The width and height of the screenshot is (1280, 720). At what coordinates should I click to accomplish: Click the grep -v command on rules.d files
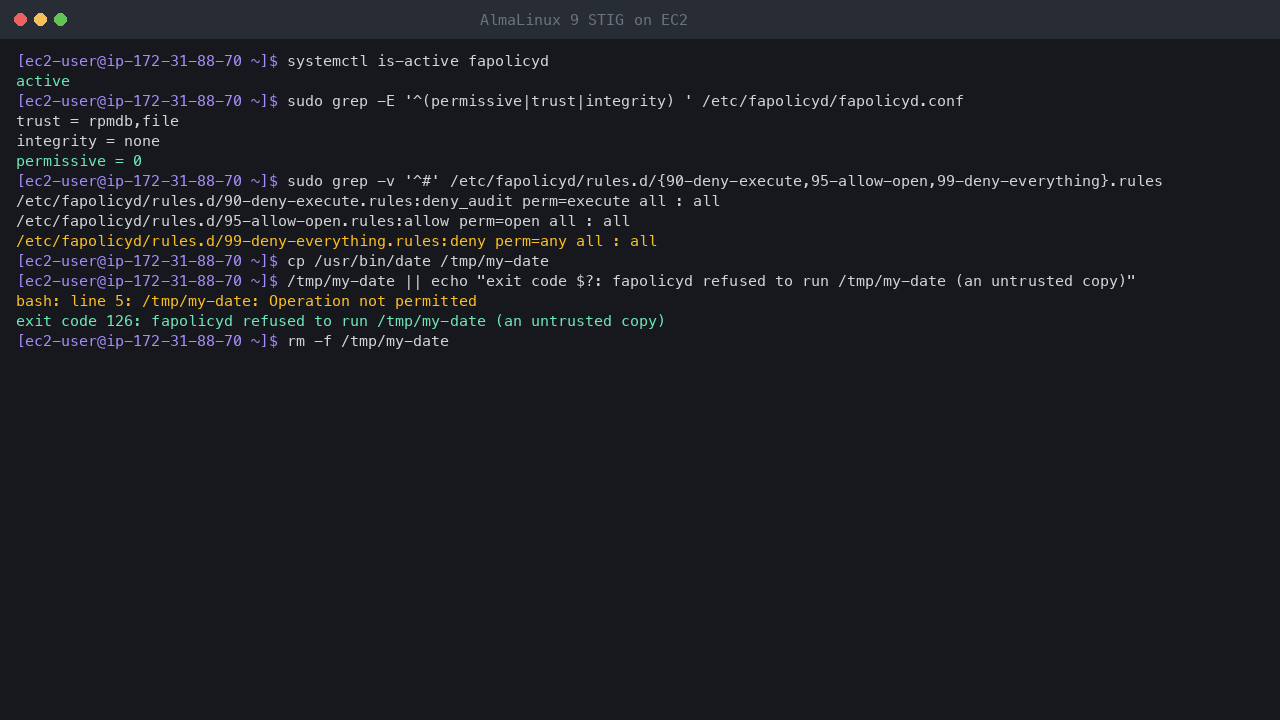(x=725, y=181)
